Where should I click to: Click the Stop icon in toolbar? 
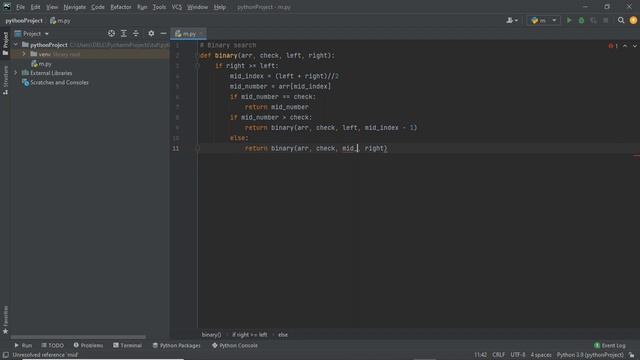point(606,20)
